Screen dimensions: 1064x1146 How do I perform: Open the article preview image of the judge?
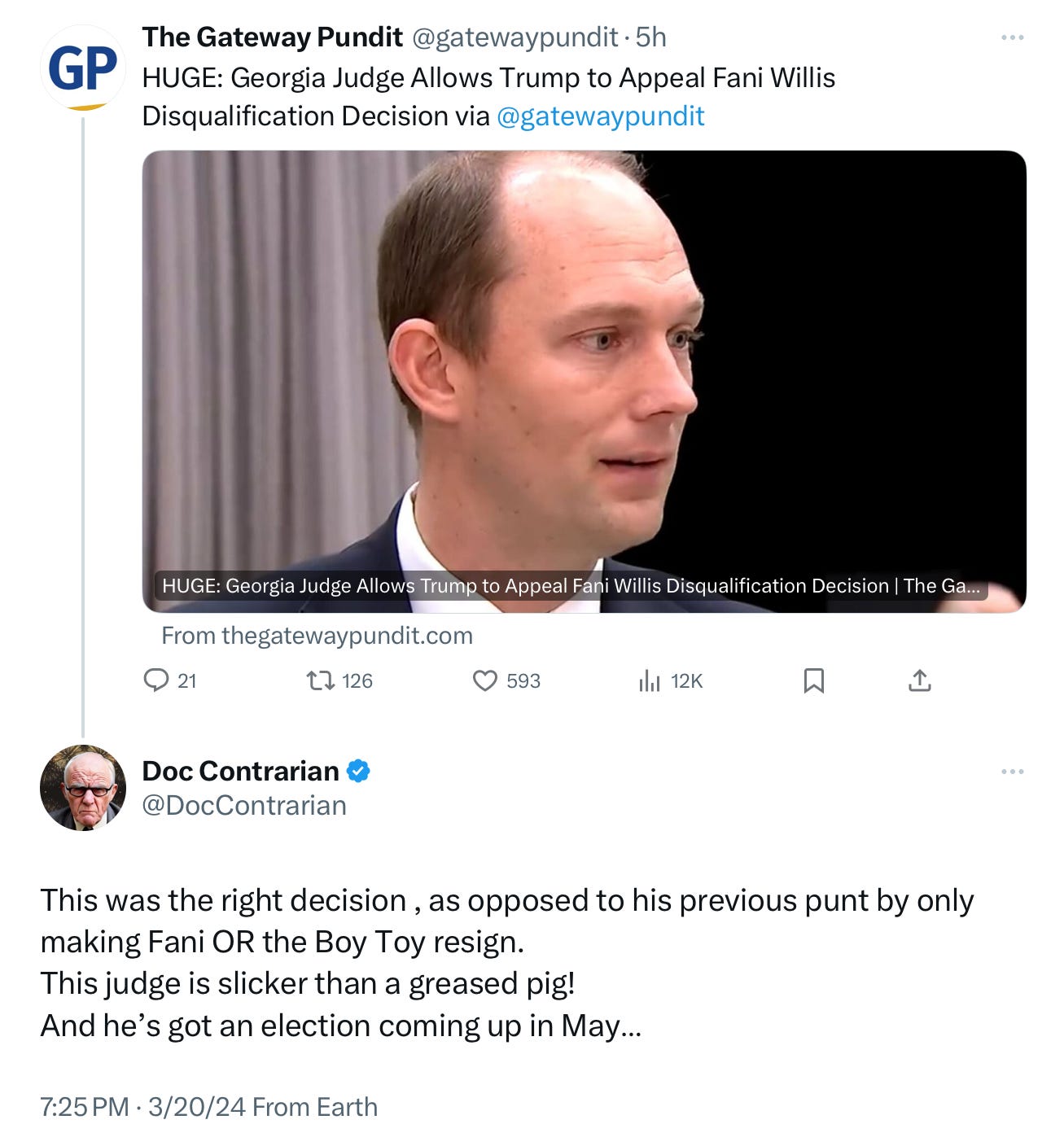tap(584, 381)
